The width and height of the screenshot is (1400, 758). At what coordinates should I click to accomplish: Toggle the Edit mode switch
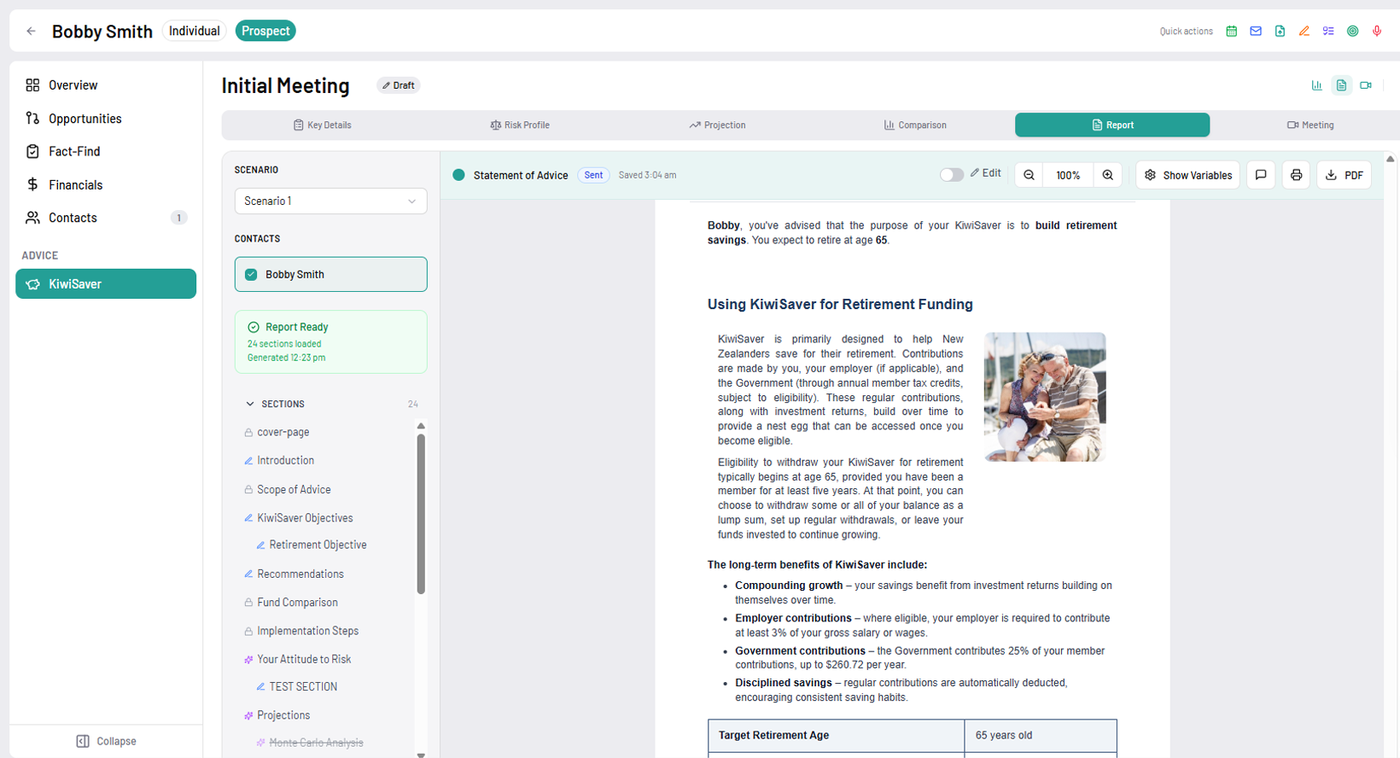point(951,174)
